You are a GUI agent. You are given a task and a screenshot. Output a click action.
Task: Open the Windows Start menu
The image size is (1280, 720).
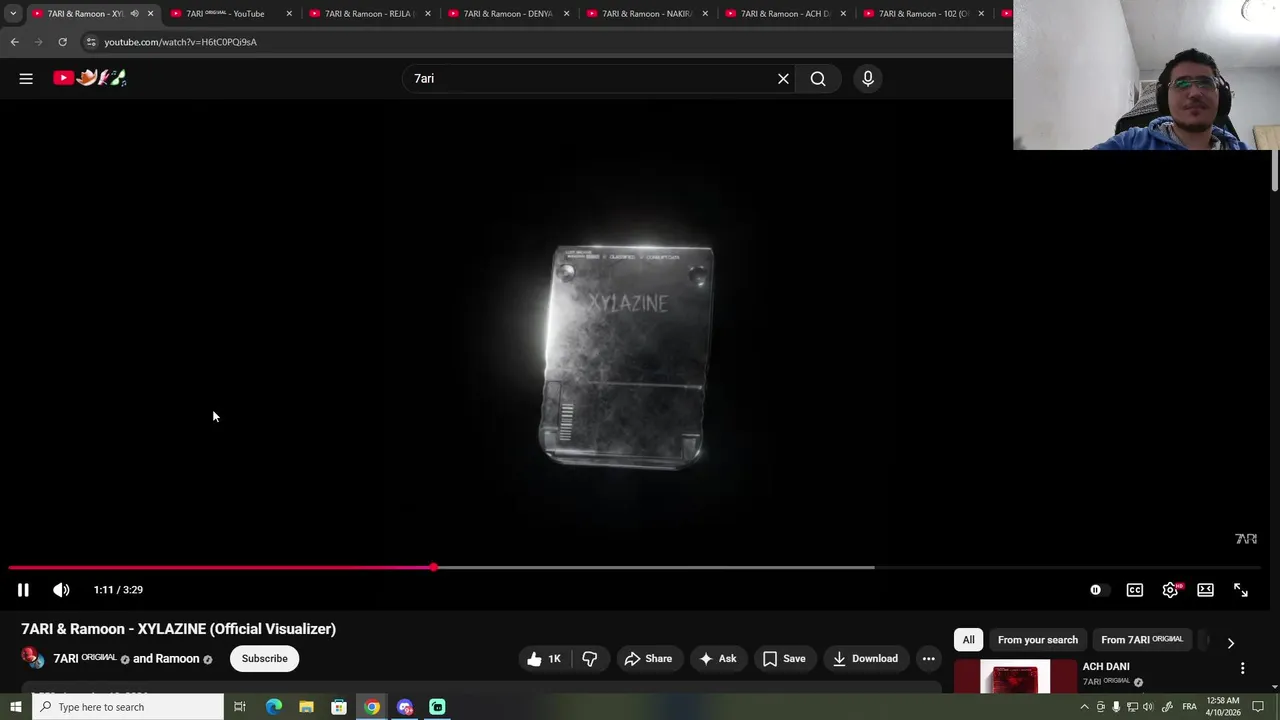pyautogui.click(x=15, y=707)
